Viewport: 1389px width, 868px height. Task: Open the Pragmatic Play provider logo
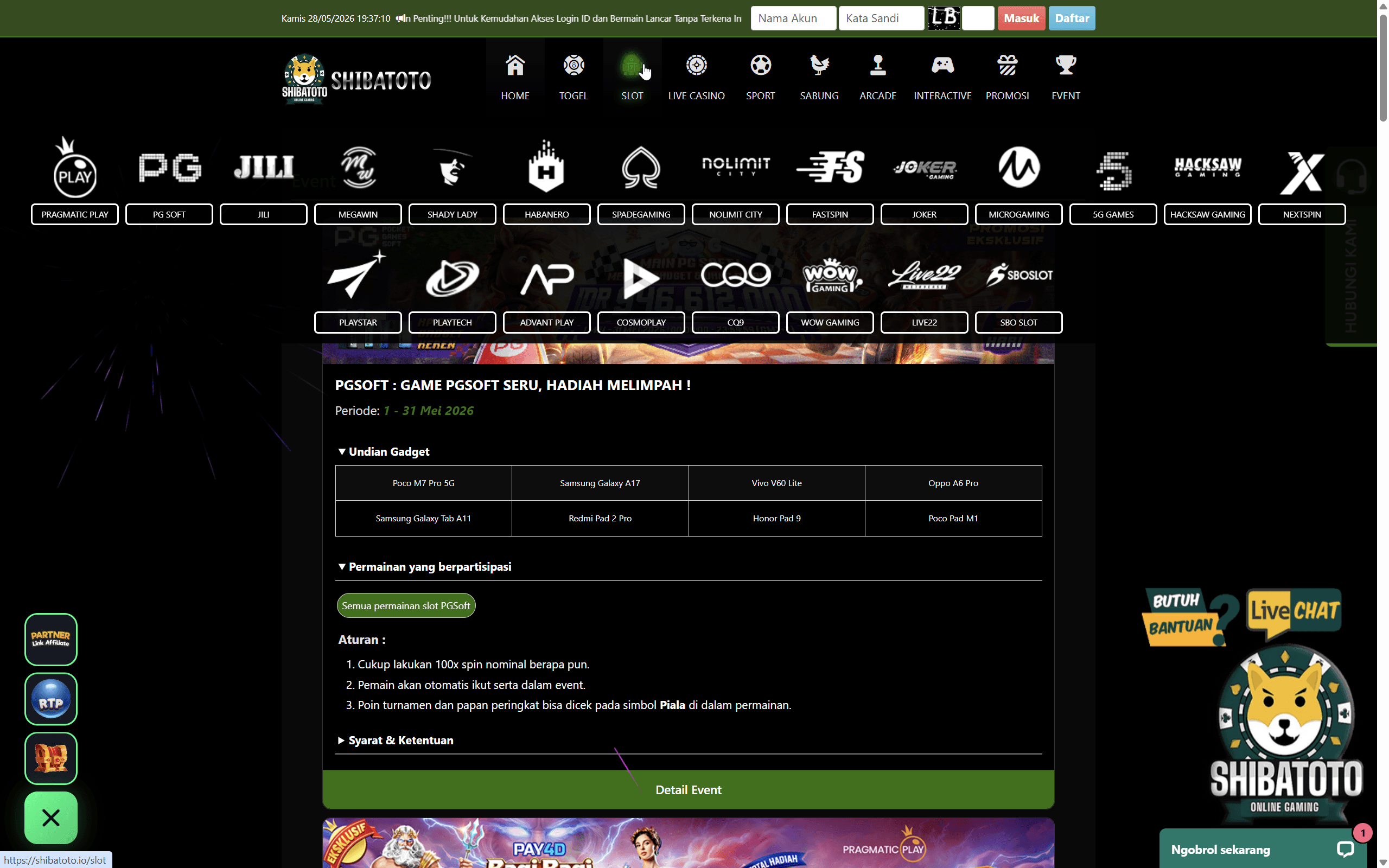click(75, 167)
